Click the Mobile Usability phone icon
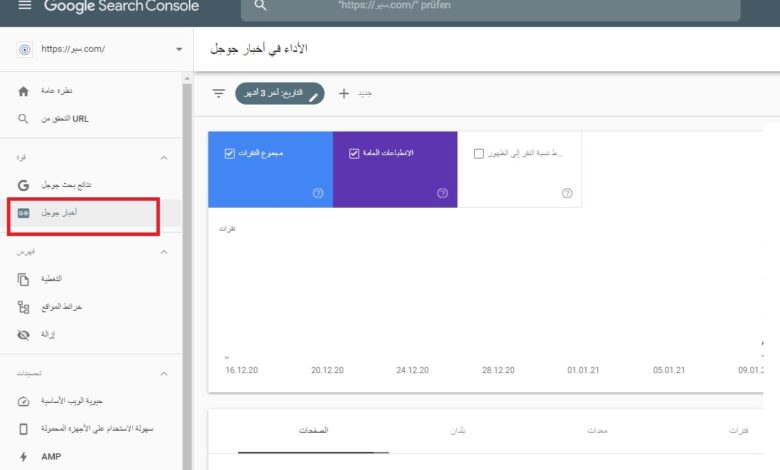The width and height of the screenshot is (780, 470). (23, 429)
